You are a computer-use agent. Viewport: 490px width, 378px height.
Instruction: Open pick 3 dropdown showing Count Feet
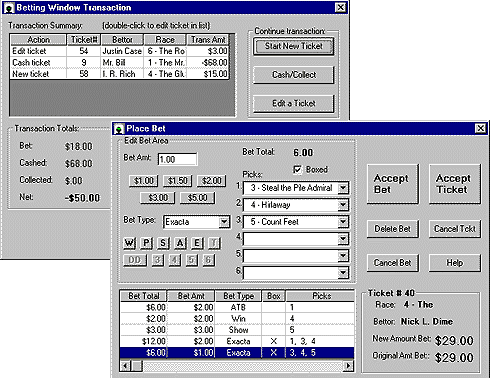tap(343, 222)
